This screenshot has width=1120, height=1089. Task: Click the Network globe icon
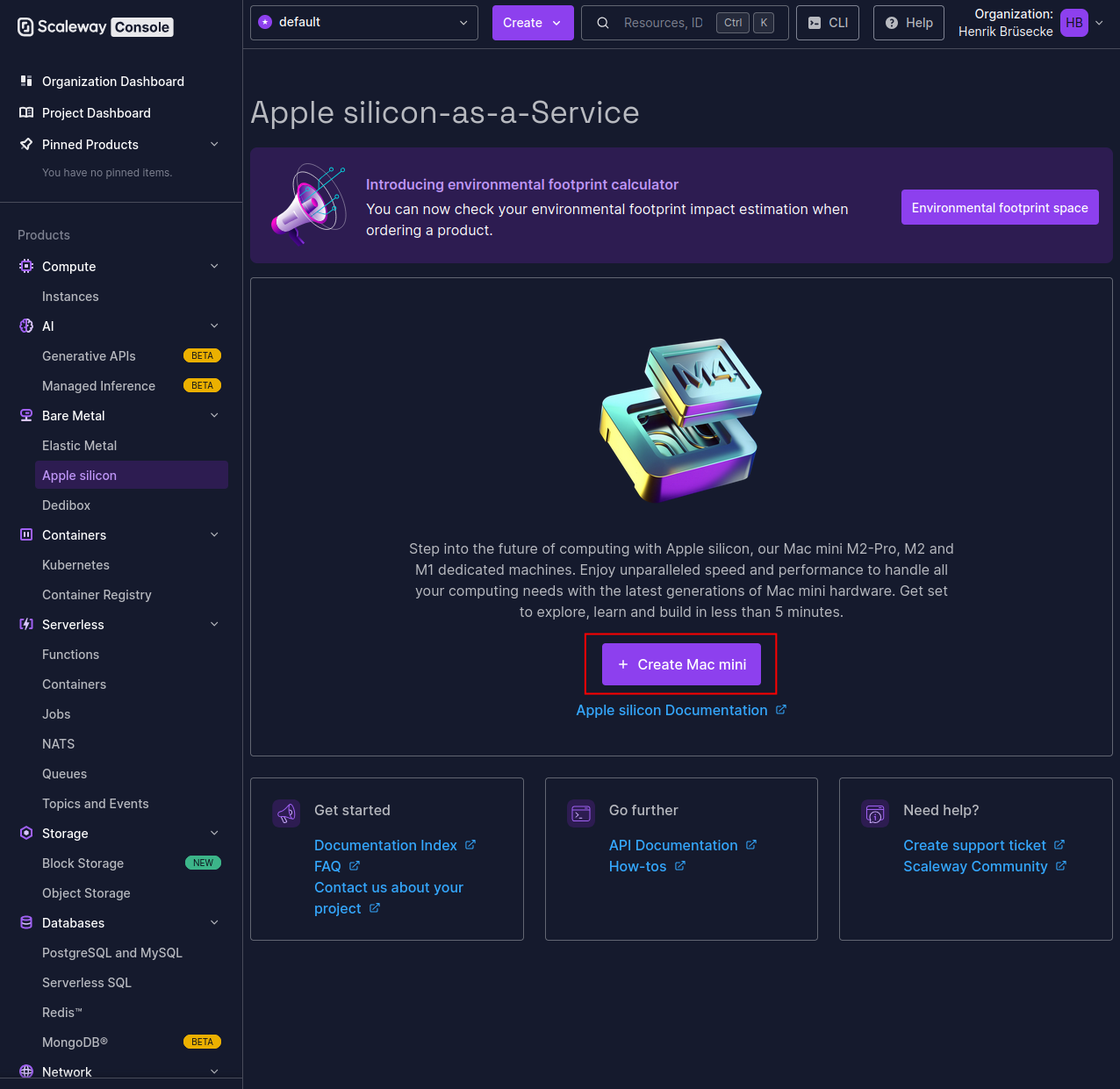[x=26, y=1071]
